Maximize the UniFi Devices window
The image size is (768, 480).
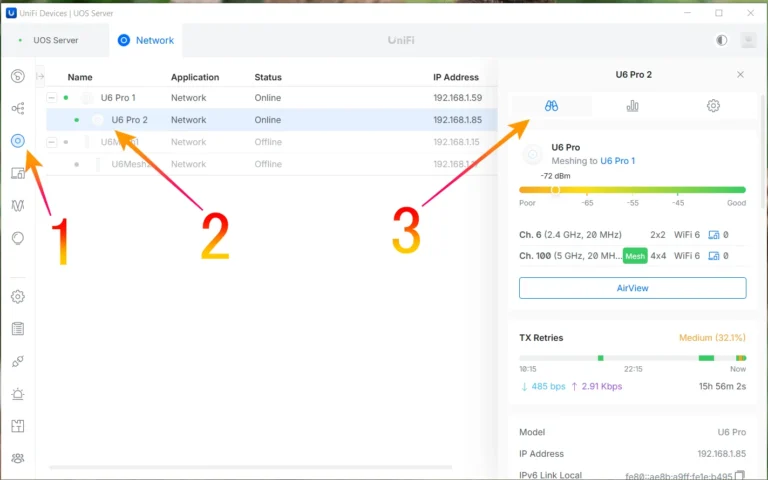pyautogui.click(x=719, y=13)
